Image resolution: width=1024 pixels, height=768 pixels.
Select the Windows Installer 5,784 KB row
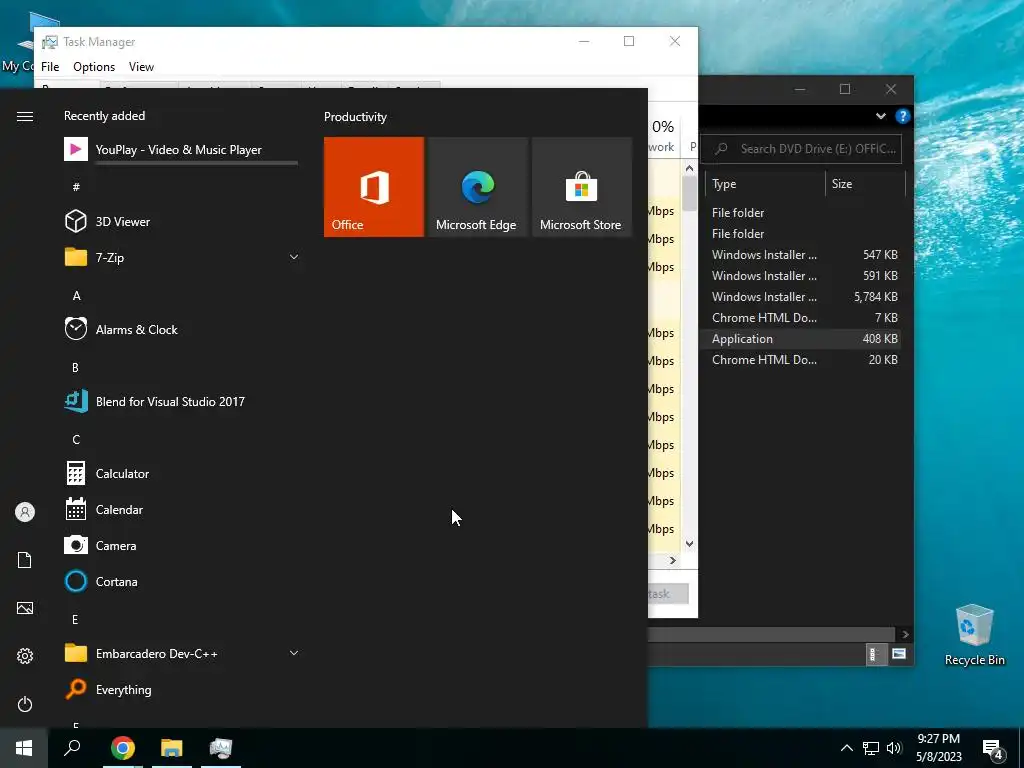(802, 296)
